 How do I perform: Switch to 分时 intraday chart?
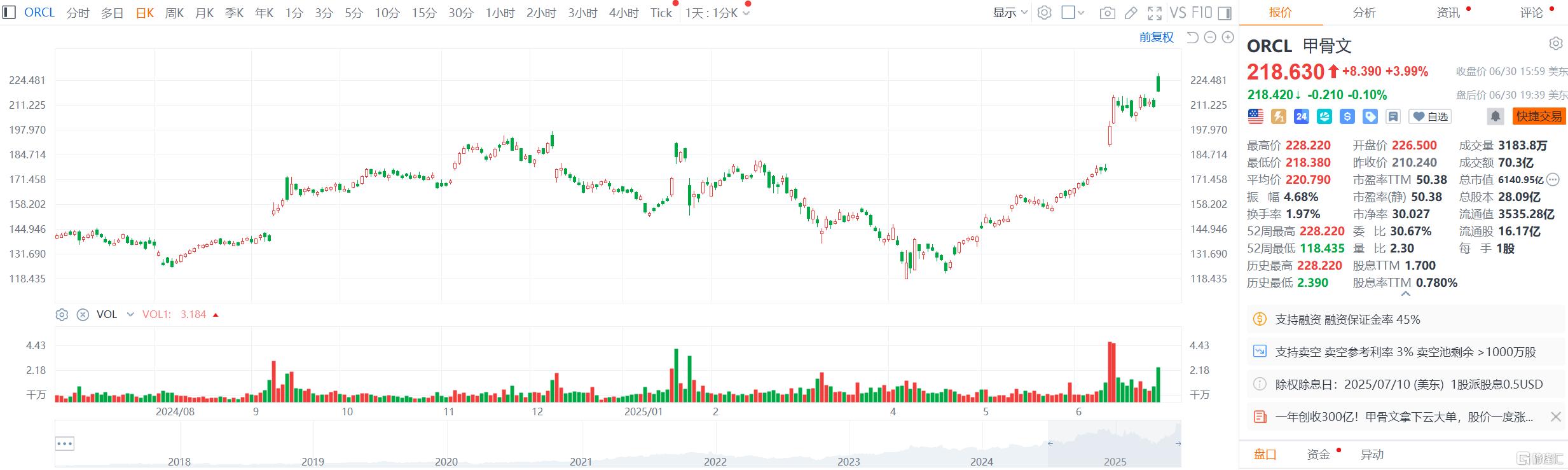[78, 13]
